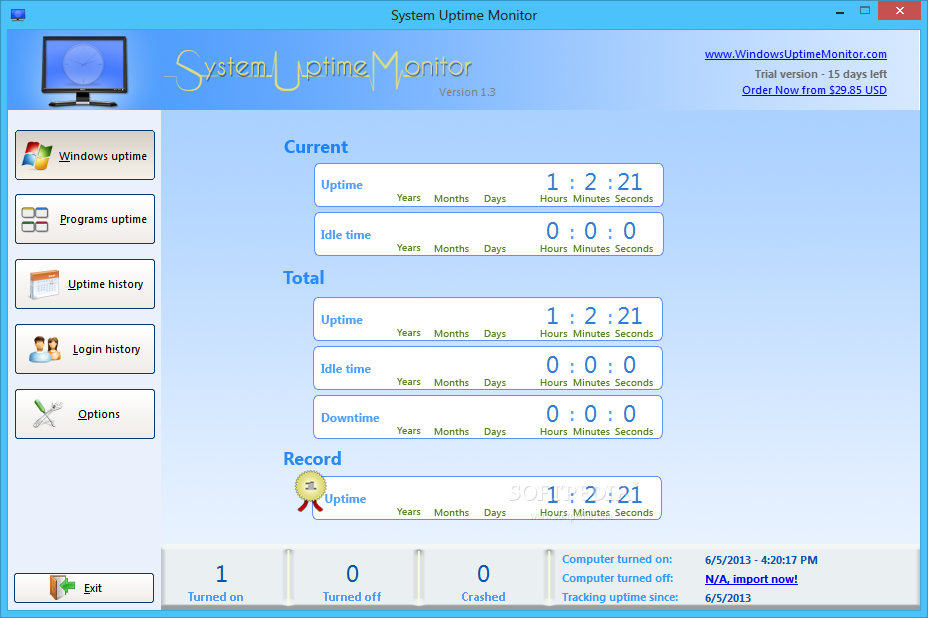Click the Current Uptime value 1:2:21
Screen dimensions: 928x618
(x=594, y=182)
